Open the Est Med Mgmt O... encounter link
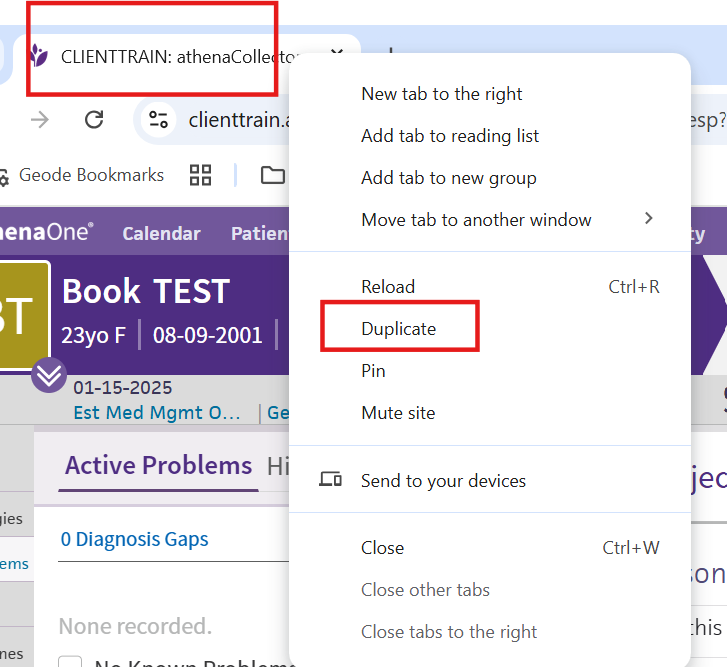Viewport: 727px width, 667px height. click(x=157, y=413)
